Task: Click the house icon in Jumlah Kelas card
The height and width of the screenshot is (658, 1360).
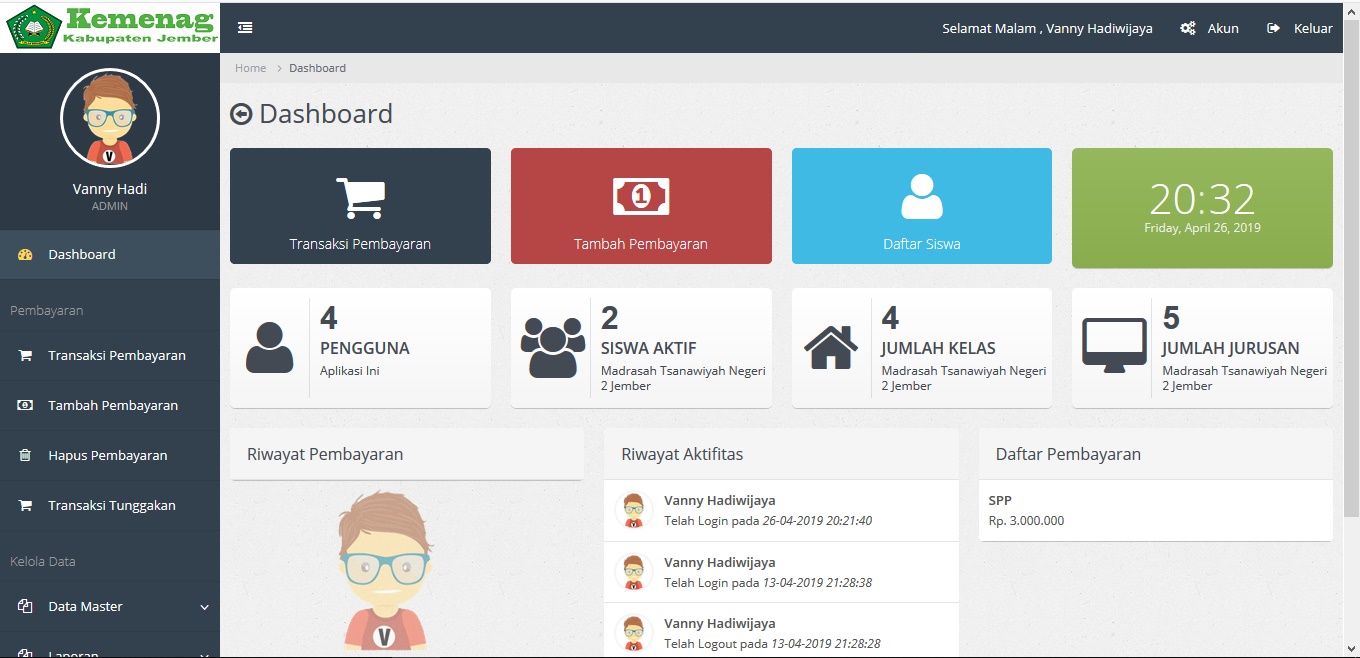Action: pos(831,348)
